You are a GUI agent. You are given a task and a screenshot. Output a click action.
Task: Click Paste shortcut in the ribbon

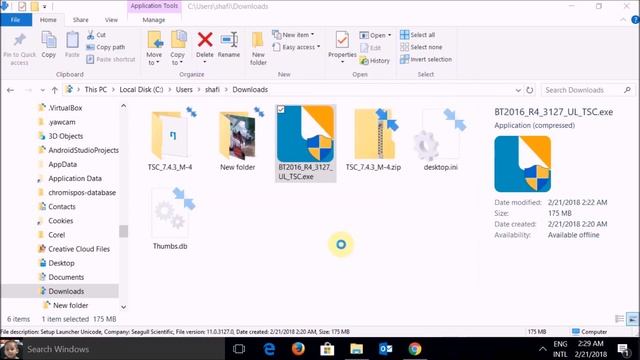tap(111, 60)
